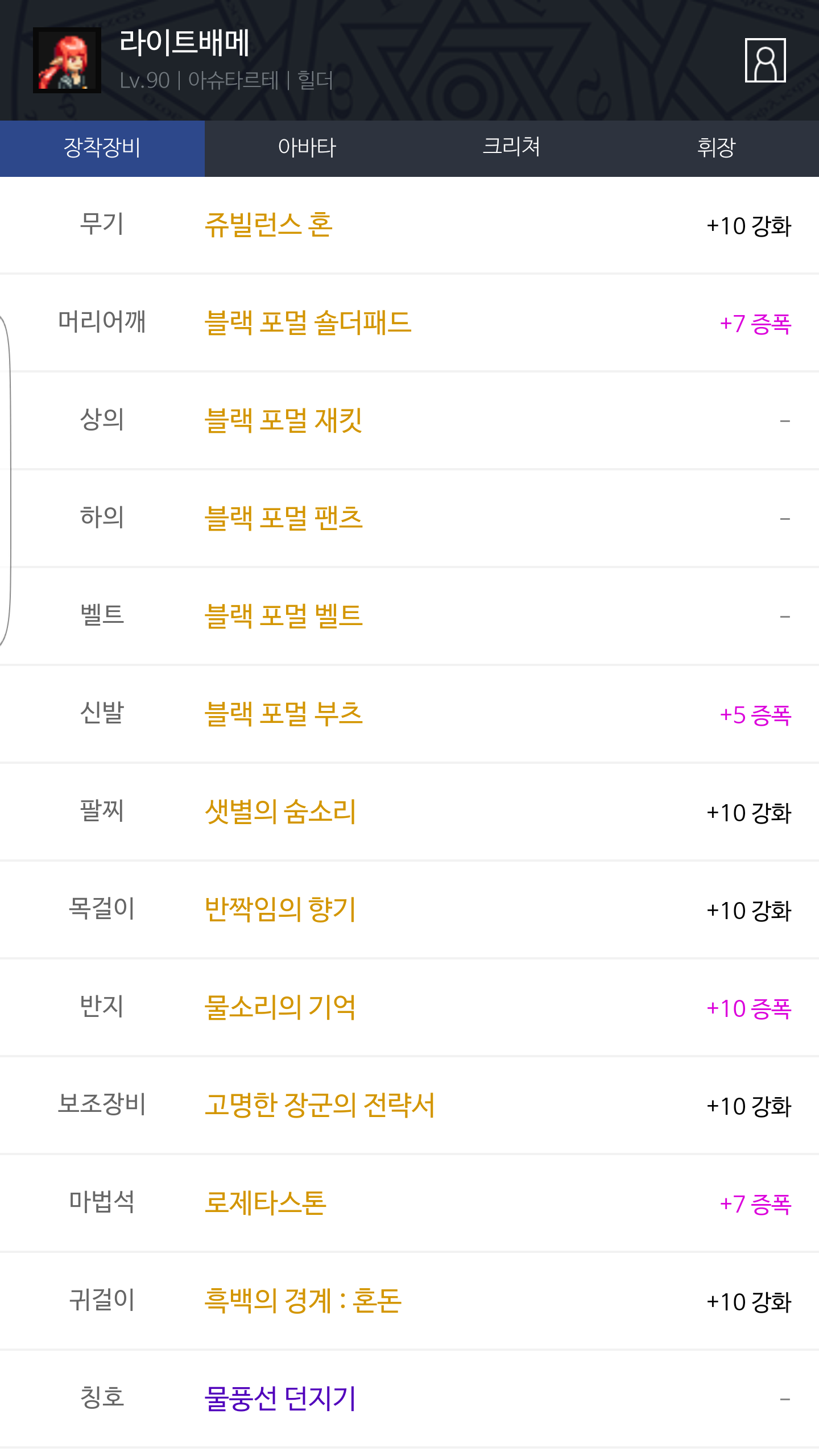819x1456 pixels.
Task: Click the character name 라이트배메
Action: click(x=184, y=43)
